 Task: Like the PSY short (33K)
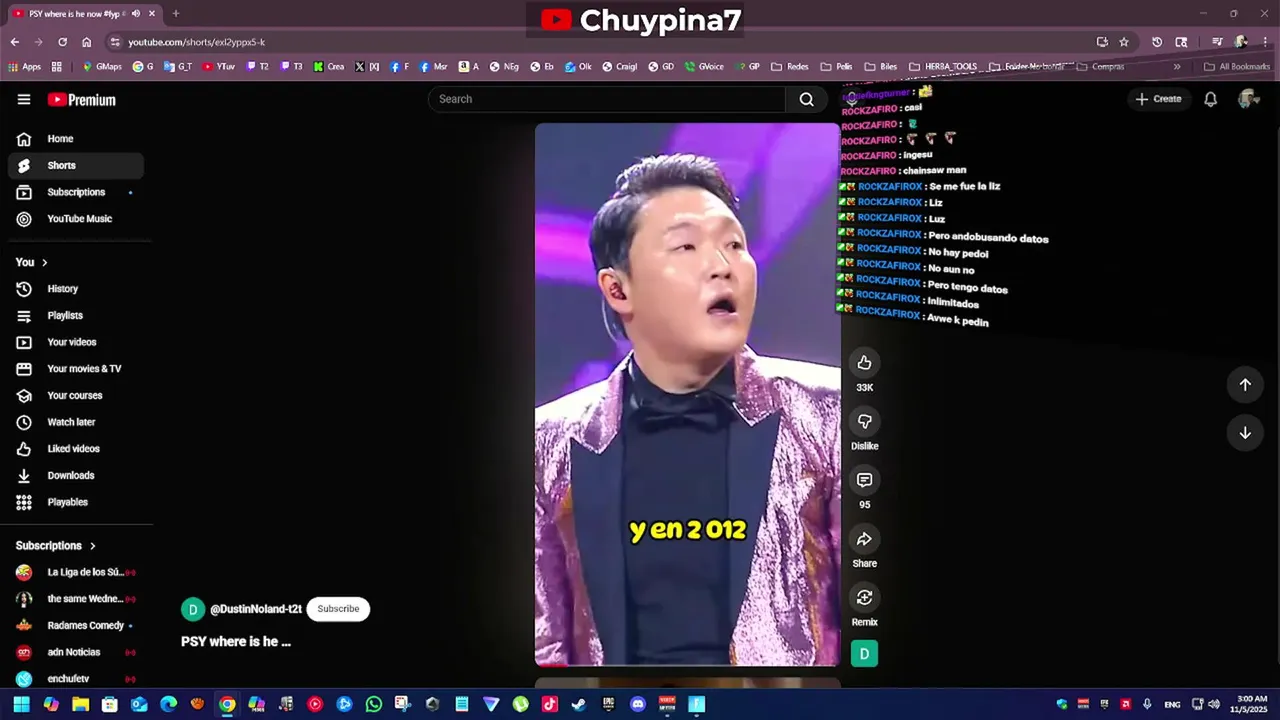(864, 363)
